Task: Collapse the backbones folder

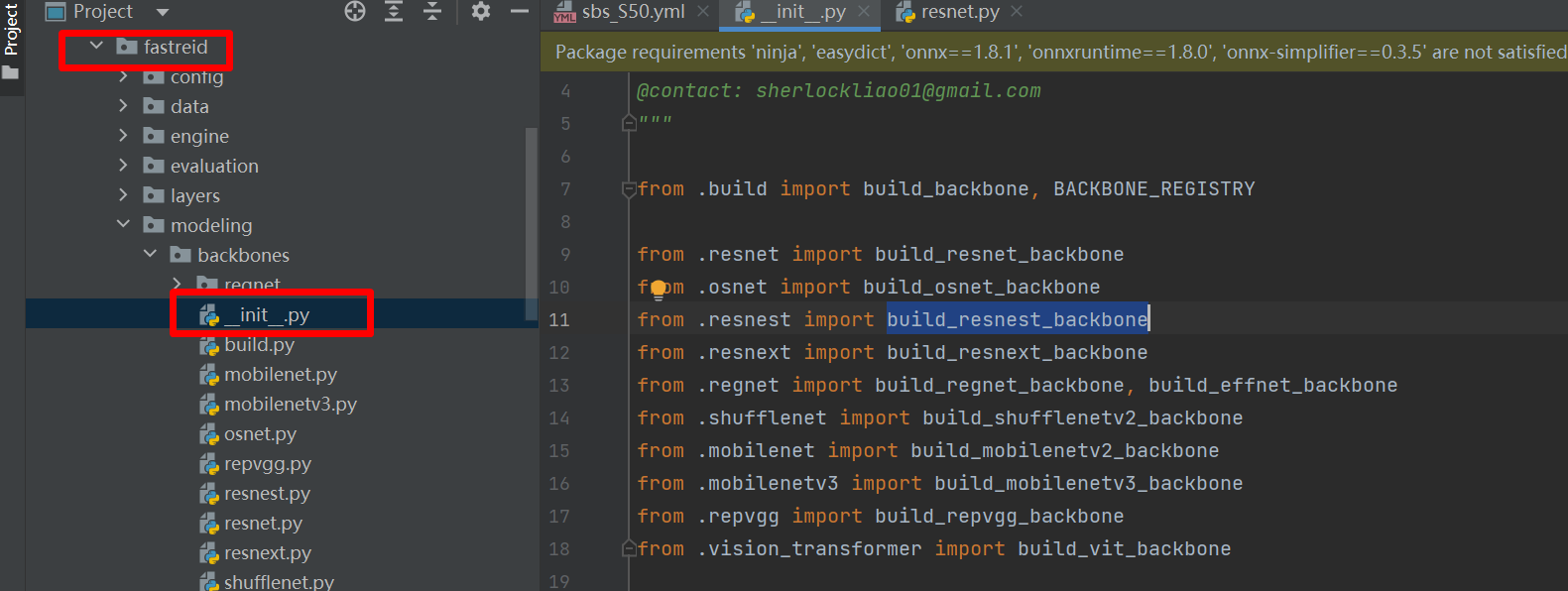Action: coord(150,254)
